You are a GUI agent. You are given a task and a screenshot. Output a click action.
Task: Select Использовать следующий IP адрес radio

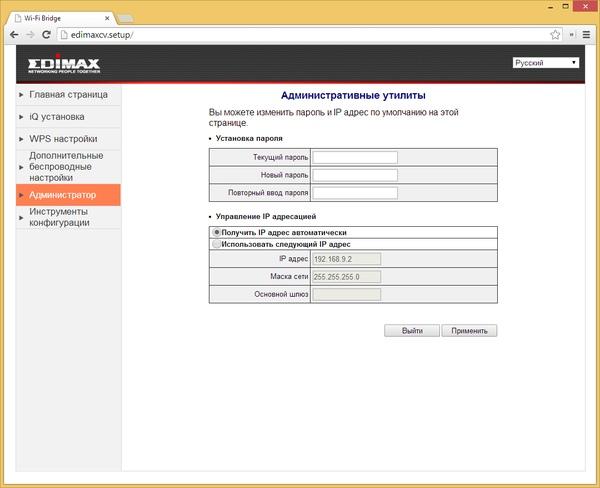tap(217, 244)
